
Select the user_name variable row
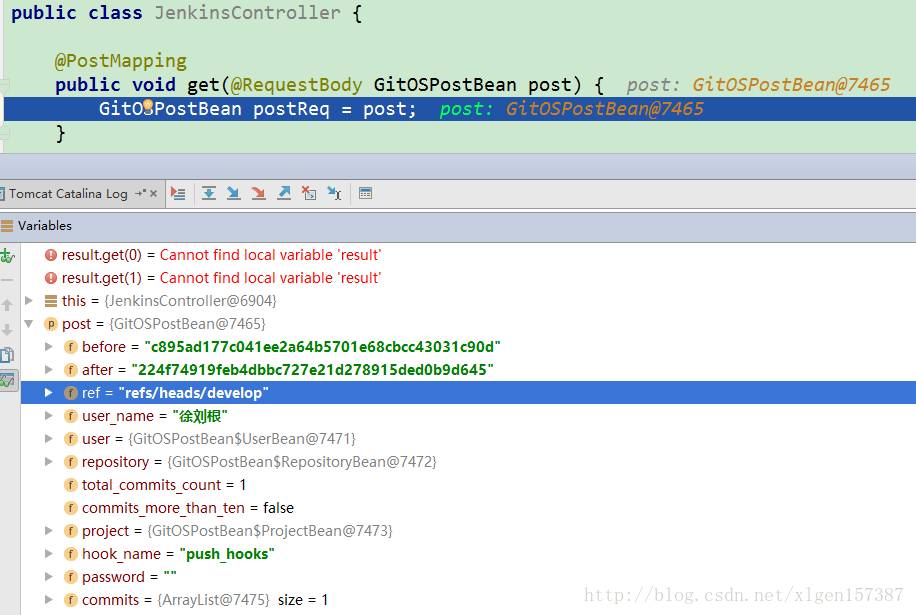[468, 416]
